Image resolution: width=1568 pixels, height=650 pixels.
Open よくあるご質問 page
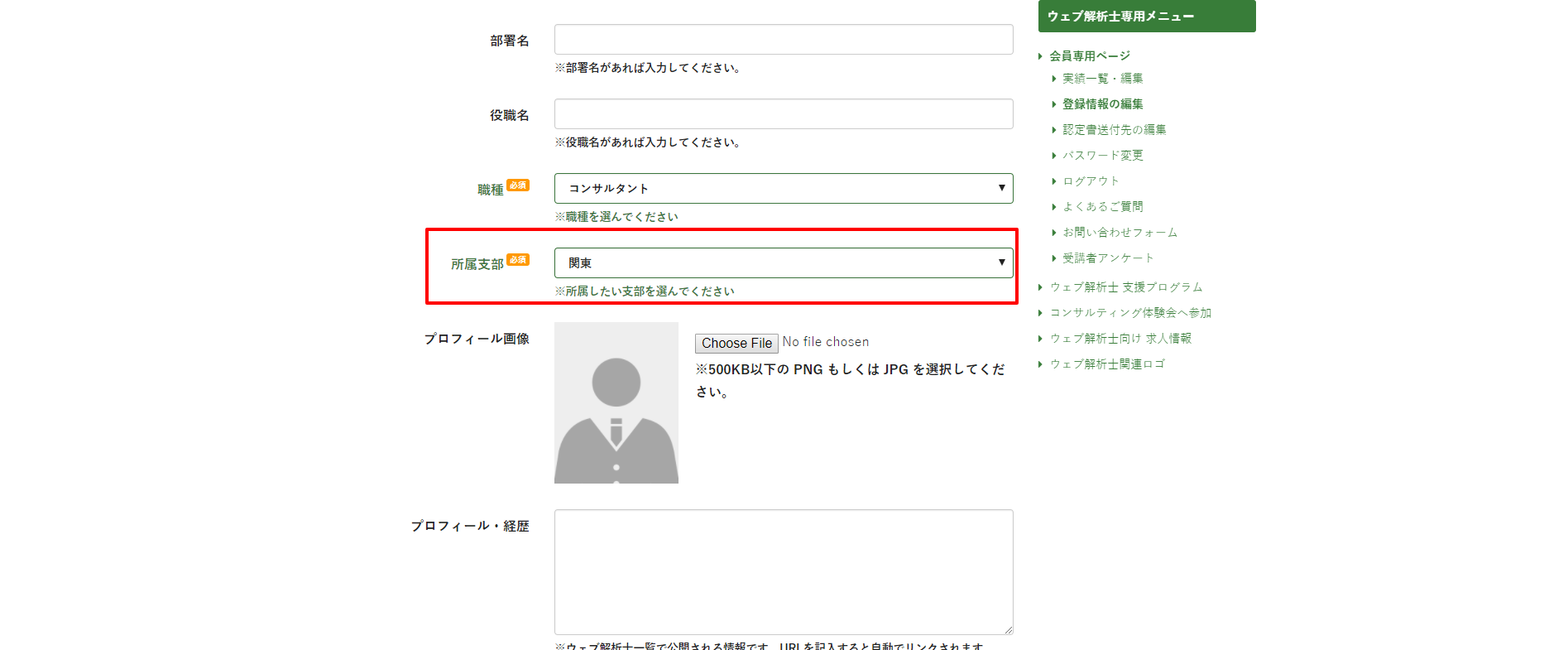(x=1102, y=207)
